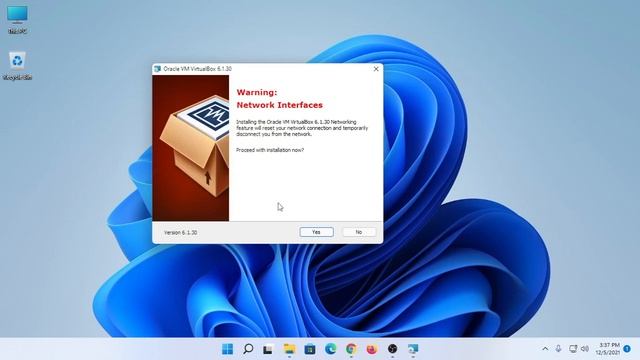
Task: Switch to VirtualBox installer taskbar icon
Action: 413,349
